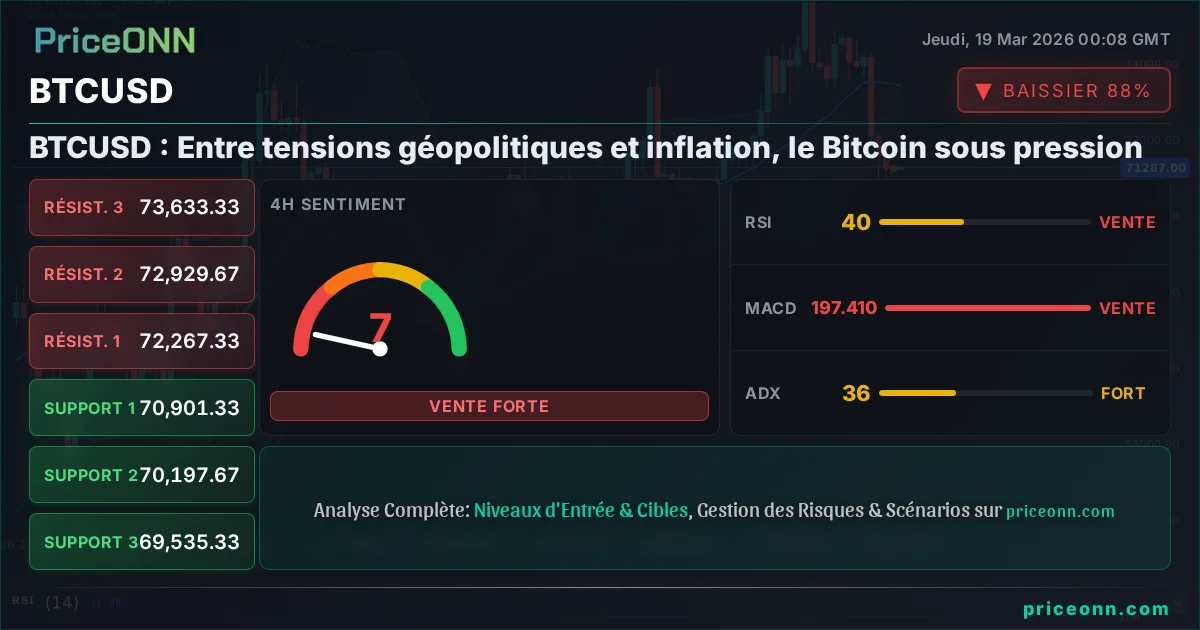The width and height of the screenshot is (1200, 630).
Task: Choose the RÉSIST. 1 level 72,267.33
Action: (142, 341)
